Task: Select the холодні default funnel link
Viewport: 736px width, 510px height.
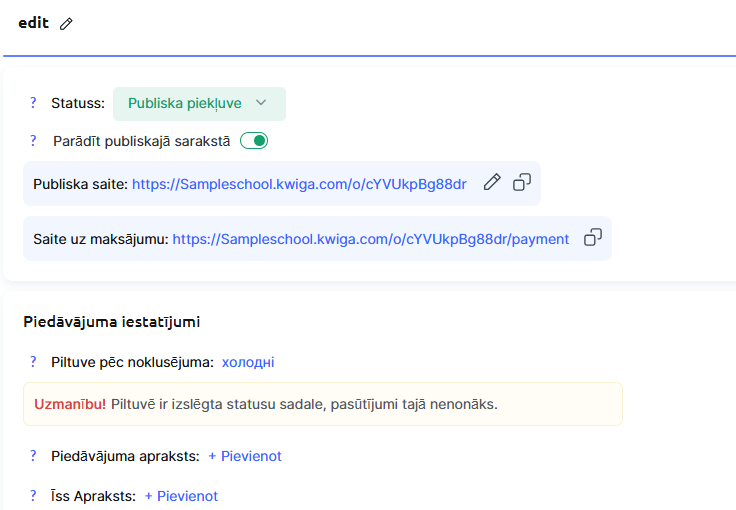Action: click(x=248, y=362)
